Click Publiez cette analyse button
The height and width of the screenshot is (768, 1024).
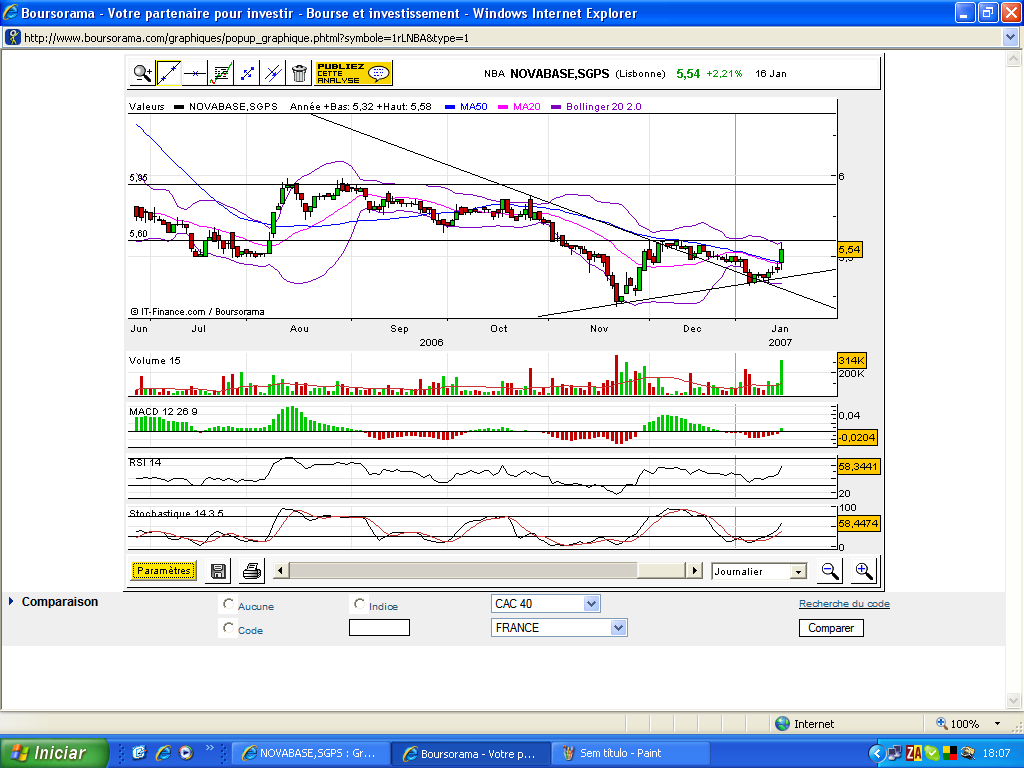click(x=353, y=73)
